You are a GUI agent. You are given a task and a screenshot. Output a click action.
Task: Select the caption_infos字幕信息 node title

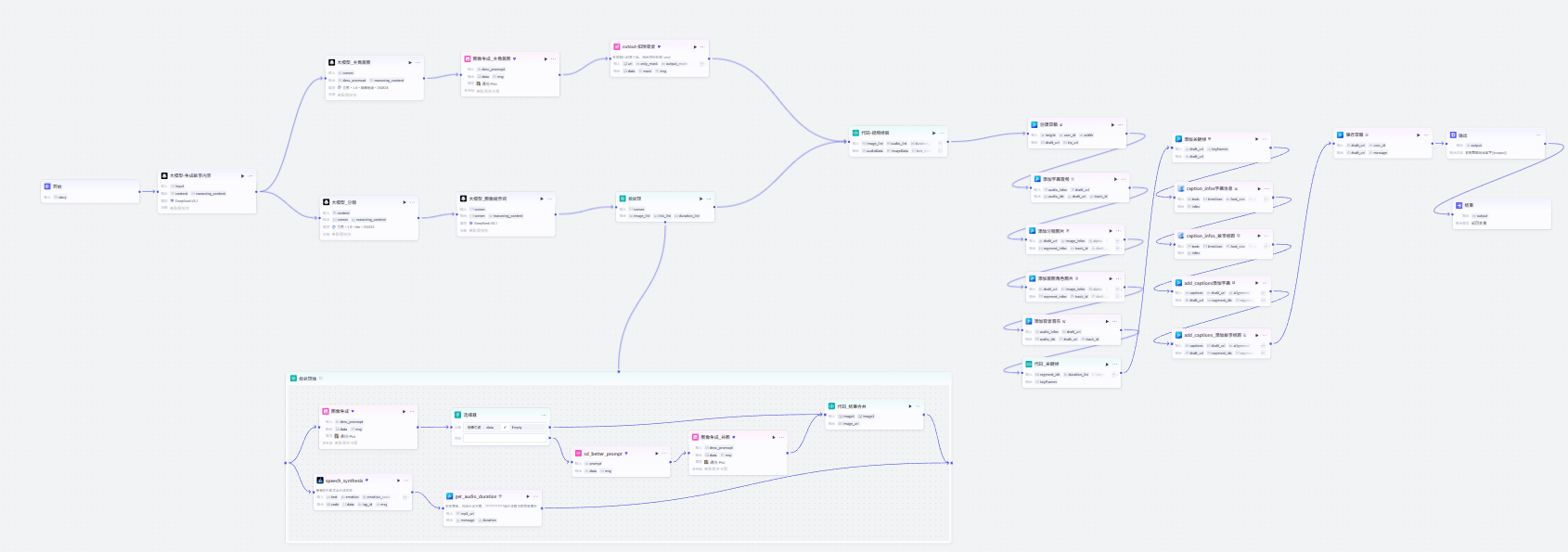pos(1209,188)
